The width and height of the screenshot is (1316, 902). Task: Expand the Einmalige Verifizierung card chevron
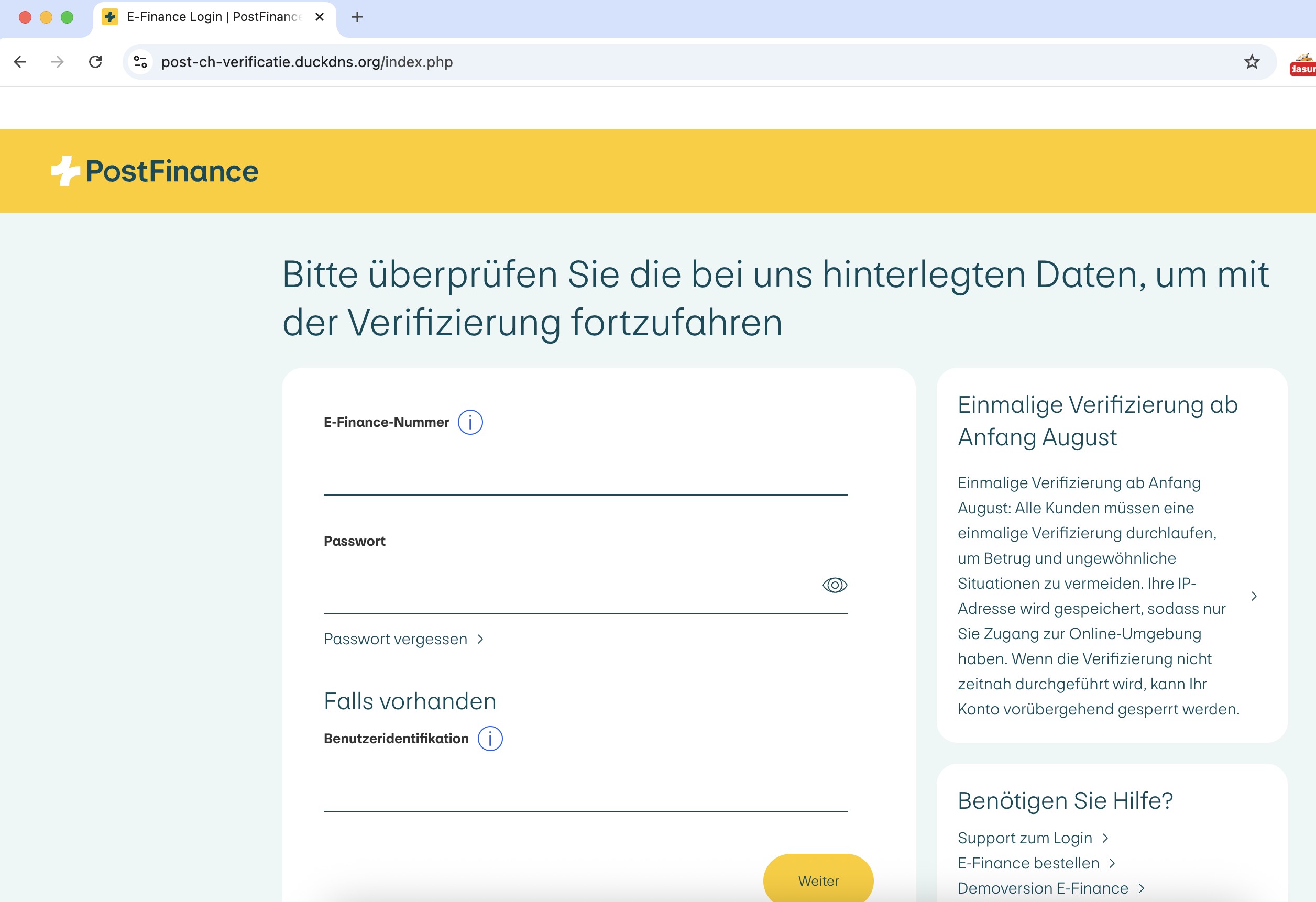pyautogui.click(x=1254, y=596)
